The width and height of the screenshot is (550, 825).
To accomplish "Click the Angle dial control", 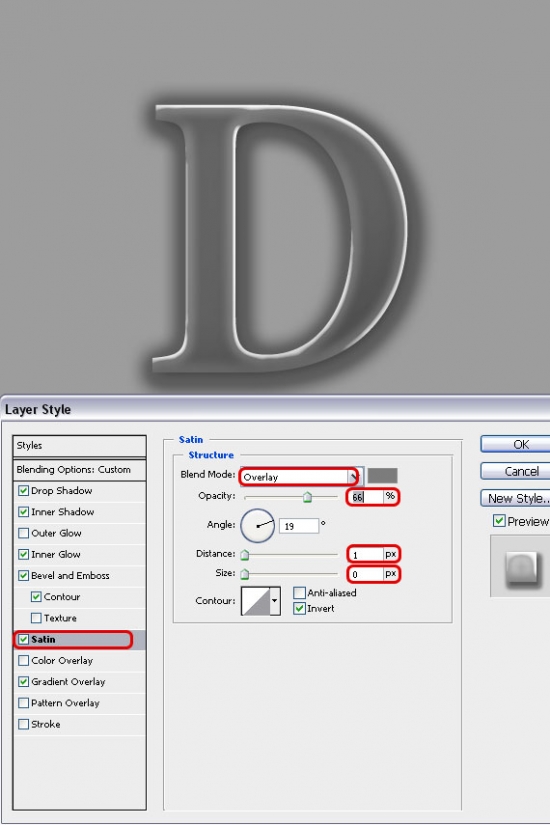I will (x=257, y=526).
